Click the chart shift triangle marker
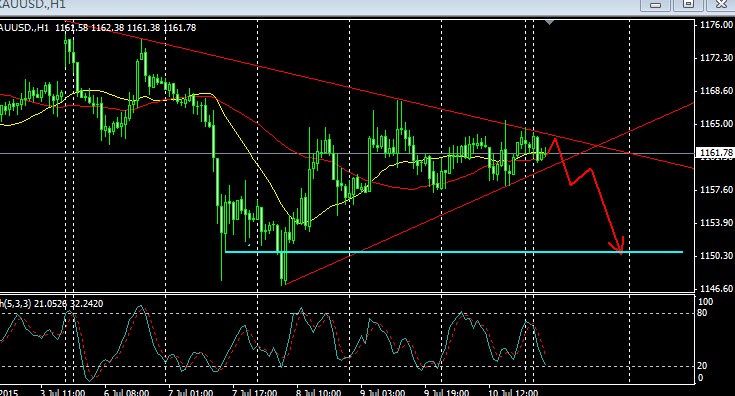 coord(549,22)
